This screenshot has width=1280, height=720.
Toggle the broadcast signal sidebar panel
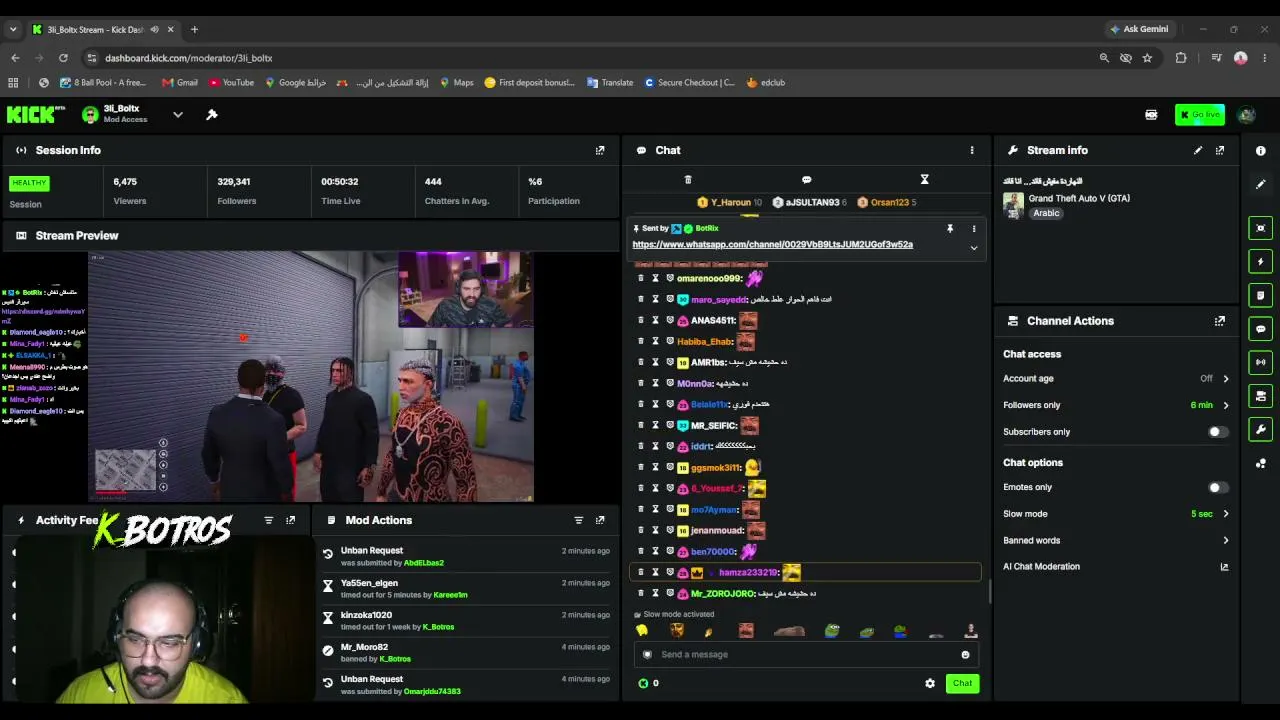1261,362
